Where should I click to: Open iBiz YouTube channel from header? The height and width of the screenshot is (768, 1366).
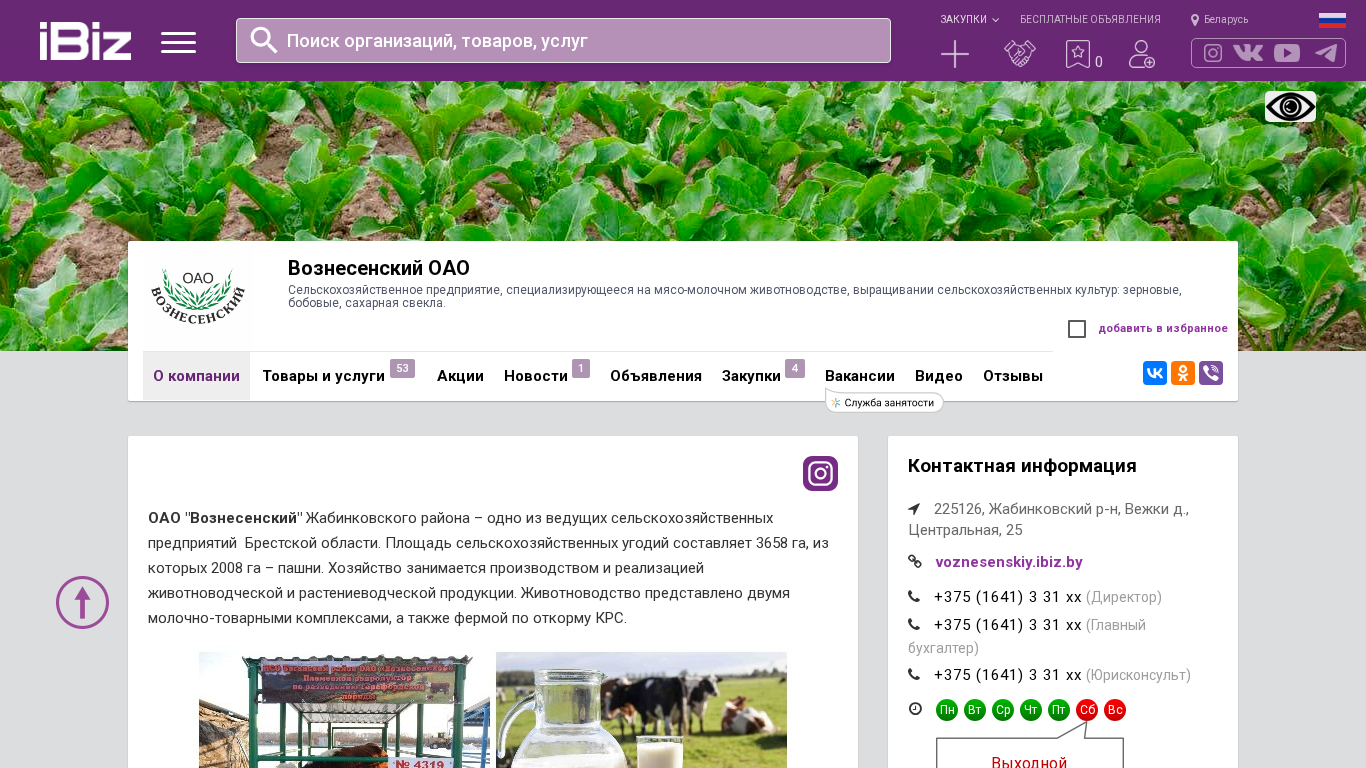[1287, 53]
